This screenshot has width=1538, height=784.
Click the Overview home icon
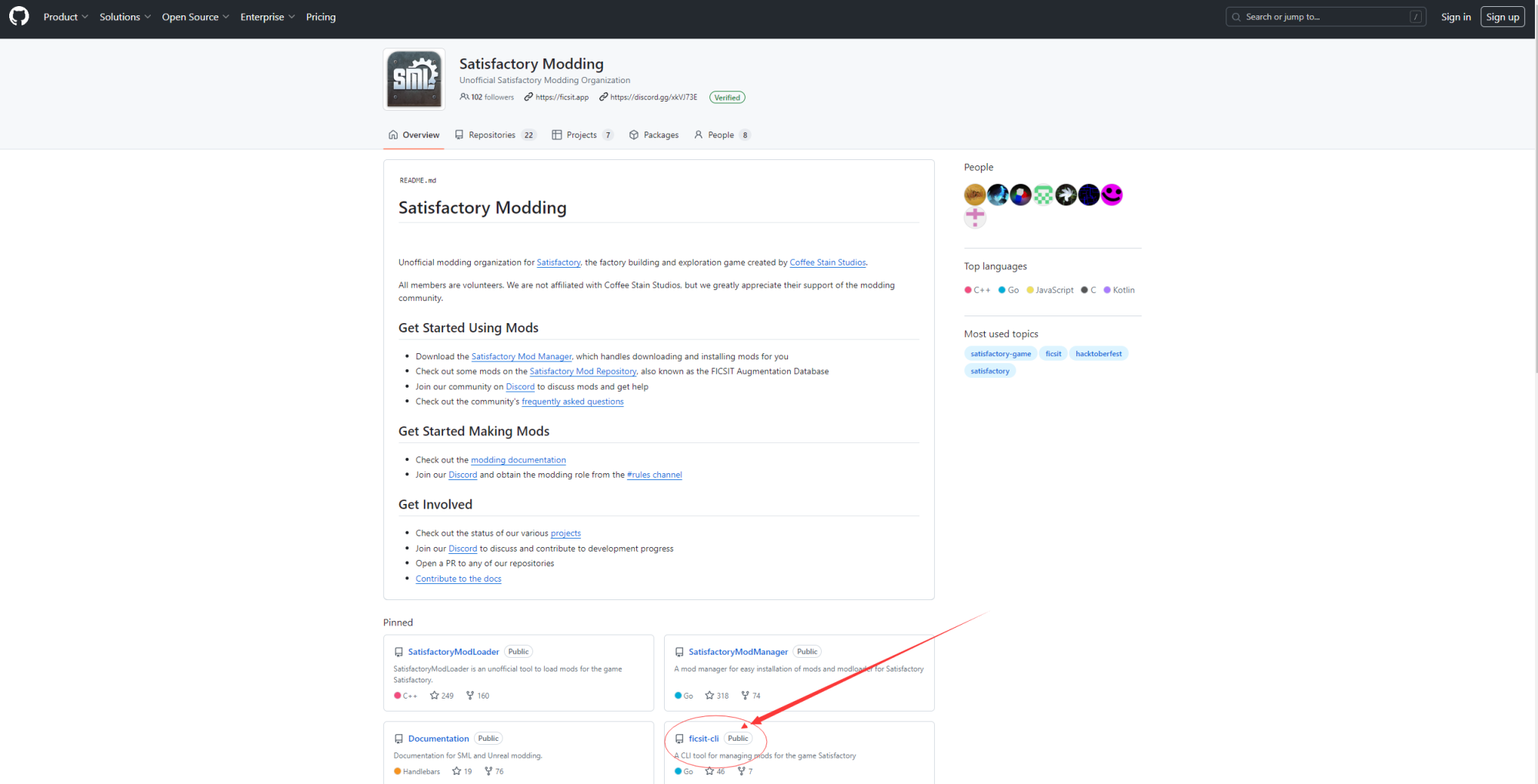pyautogui.click(x=393, y=135)
